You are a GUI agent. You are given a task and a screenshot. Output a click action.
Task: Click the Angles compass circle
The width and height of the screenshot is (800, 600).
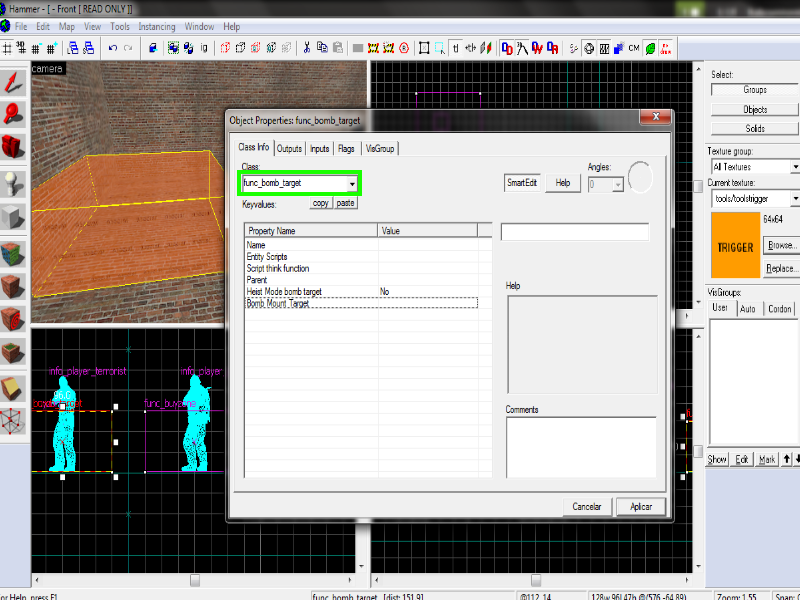pyautogui.click(x=641, y=177)
